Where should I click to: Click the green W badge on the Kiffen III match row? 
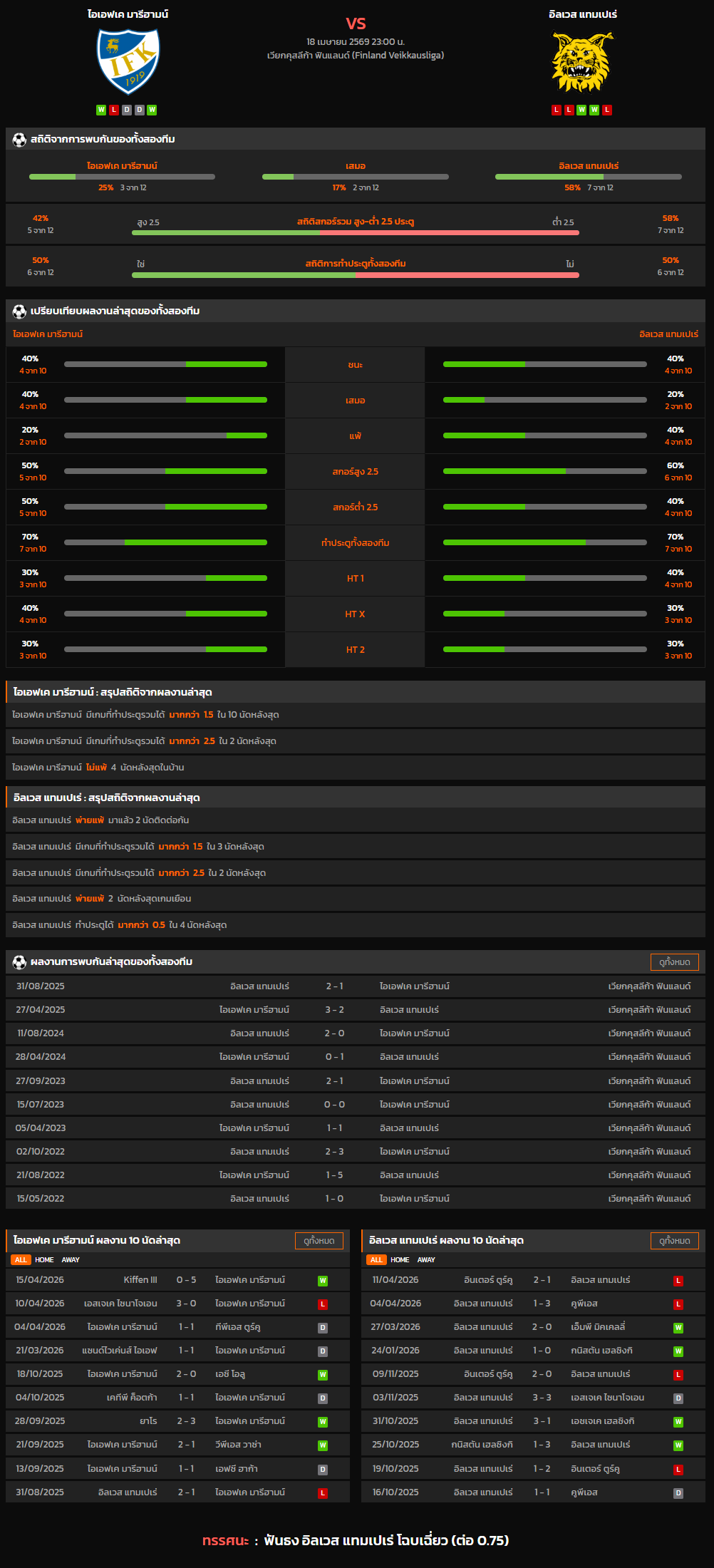pyautogui.click(x=323, y=1281)
